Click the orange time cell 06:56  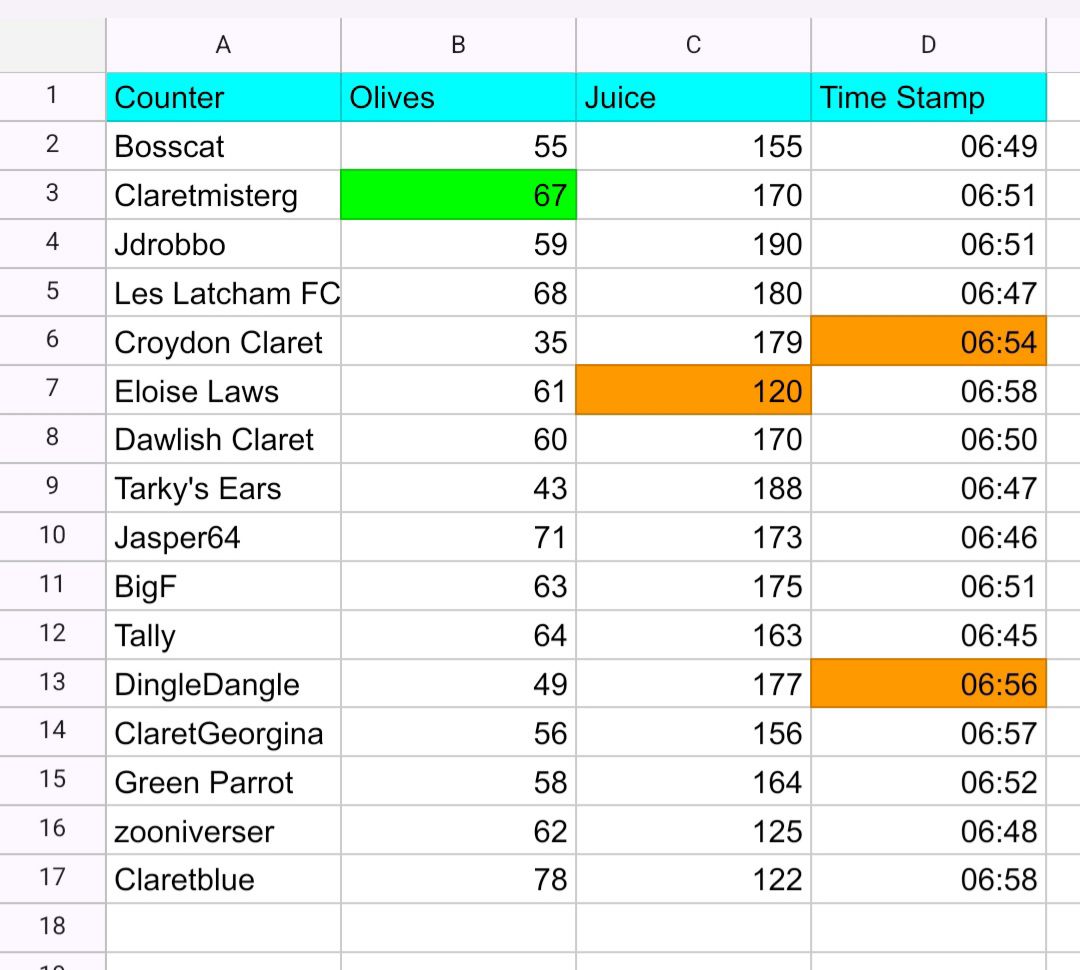point(928,684)
